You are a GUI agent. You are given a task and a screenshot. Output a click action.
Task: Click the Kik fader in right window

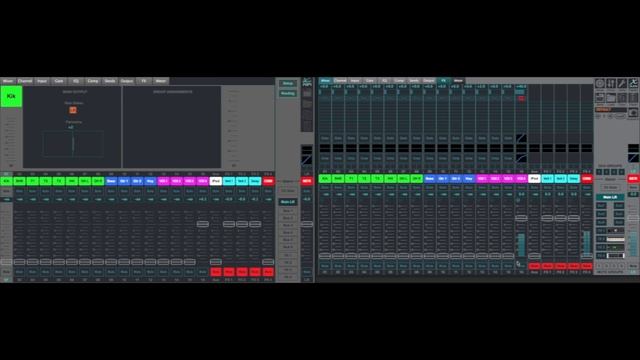click(325, 256)
